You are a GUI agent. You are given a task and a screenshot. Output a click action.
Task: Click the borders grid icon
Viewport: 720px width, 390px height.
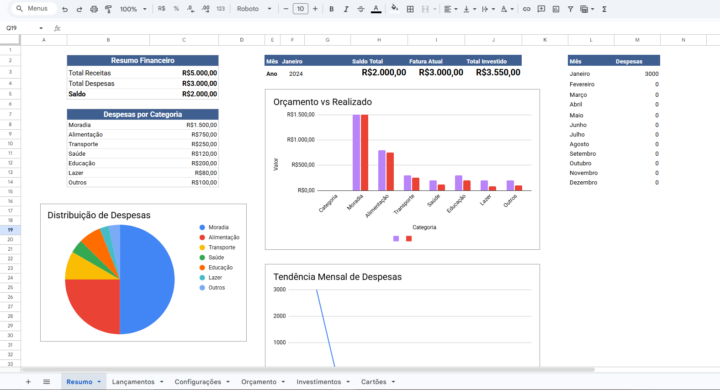coord(410,9)
